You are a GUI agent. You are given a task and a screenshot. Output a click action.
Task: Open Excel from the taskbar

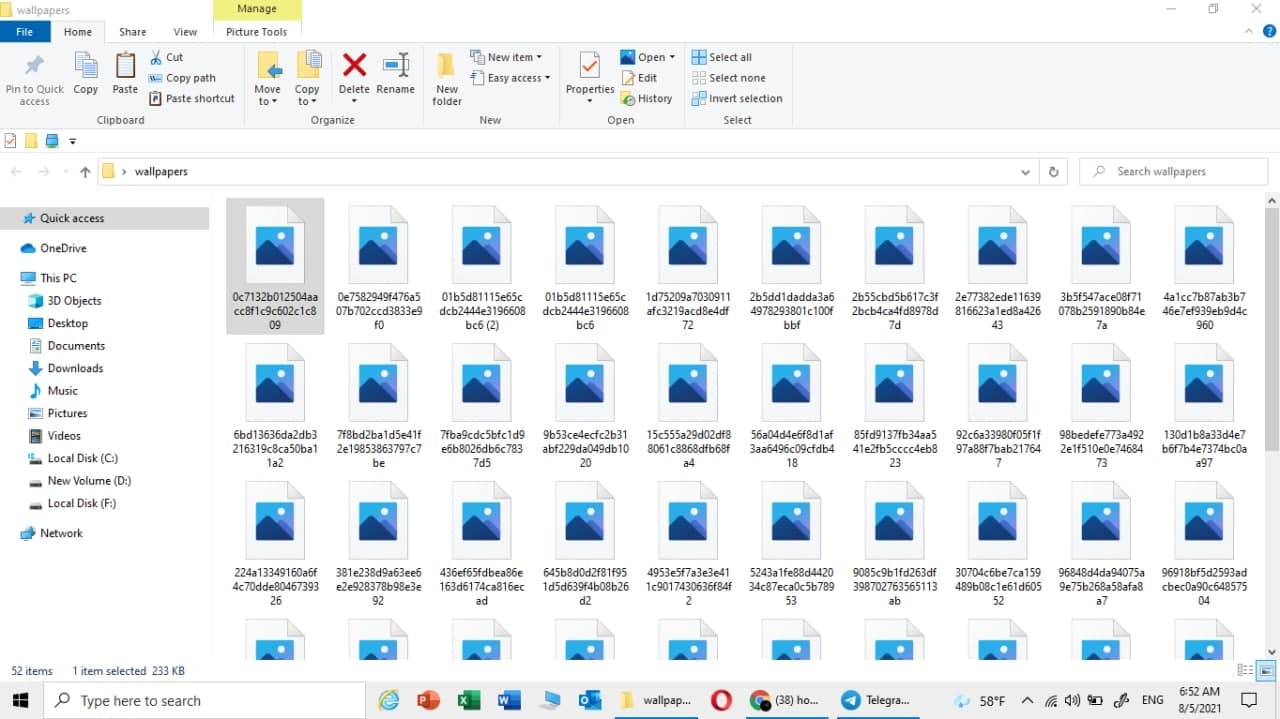coord(469,701)
